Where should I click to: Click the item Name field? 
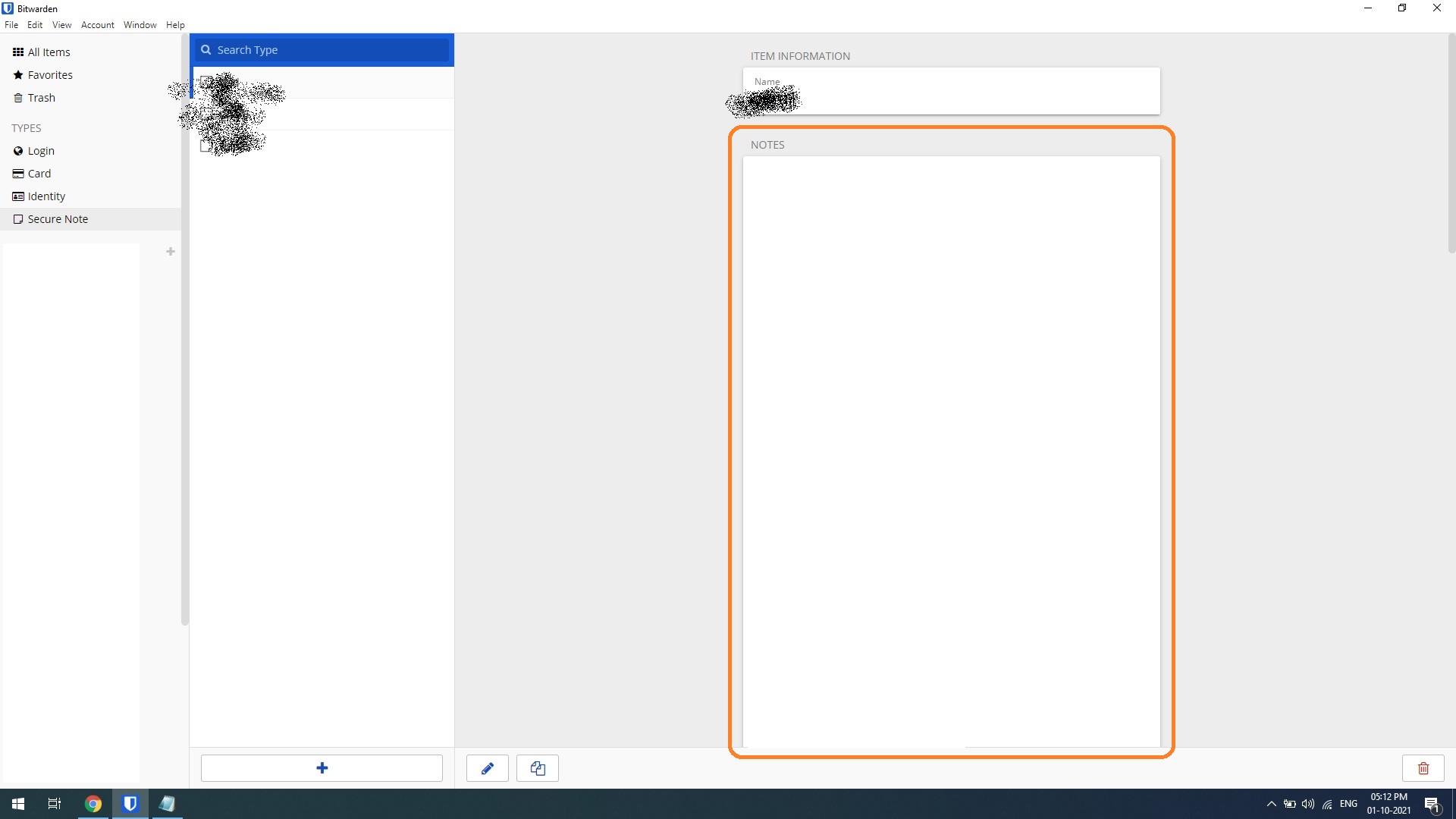coord(952,91)
